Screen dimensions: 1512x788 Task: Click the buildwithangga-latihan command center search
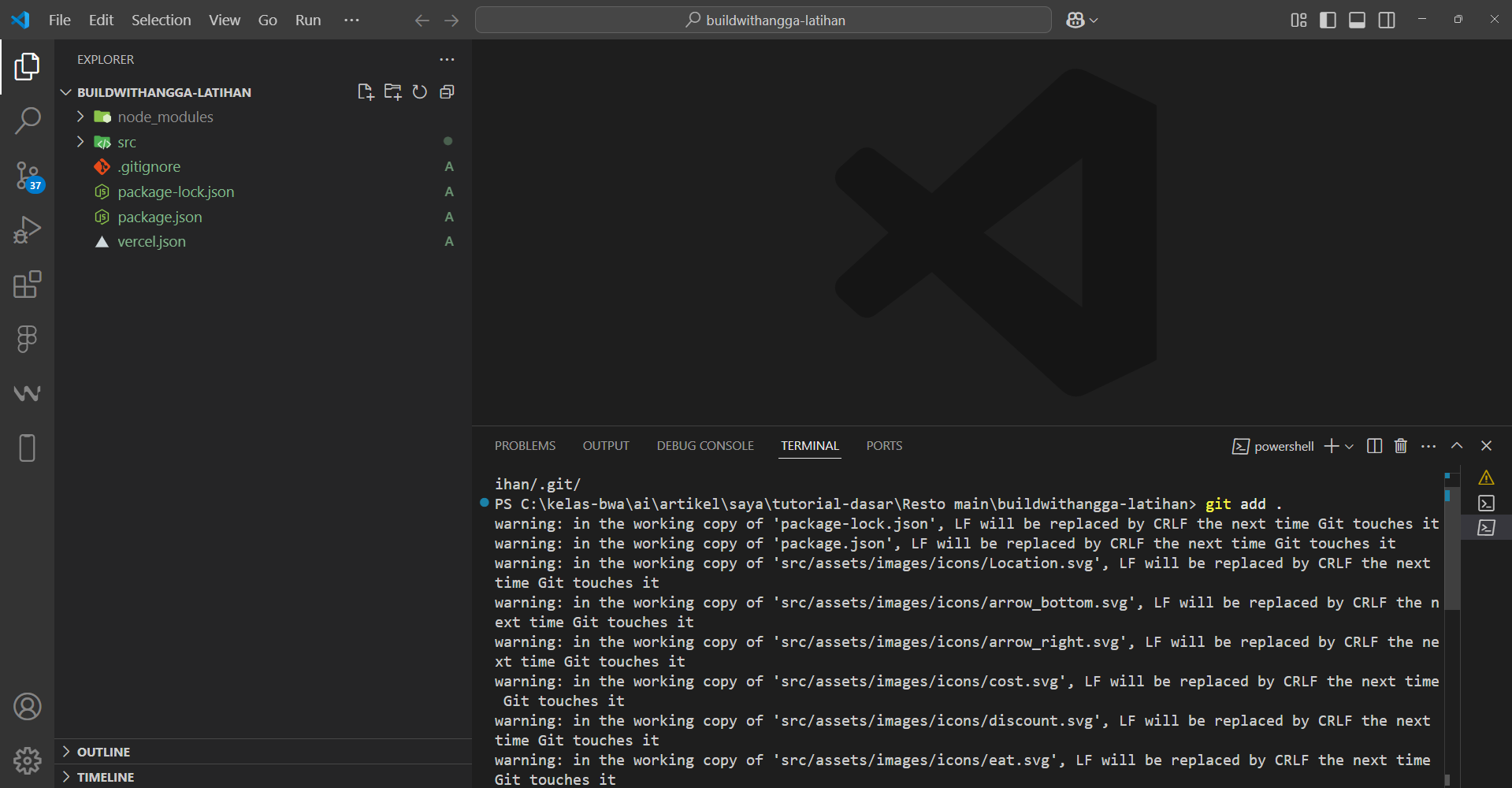tap(763, 20)
